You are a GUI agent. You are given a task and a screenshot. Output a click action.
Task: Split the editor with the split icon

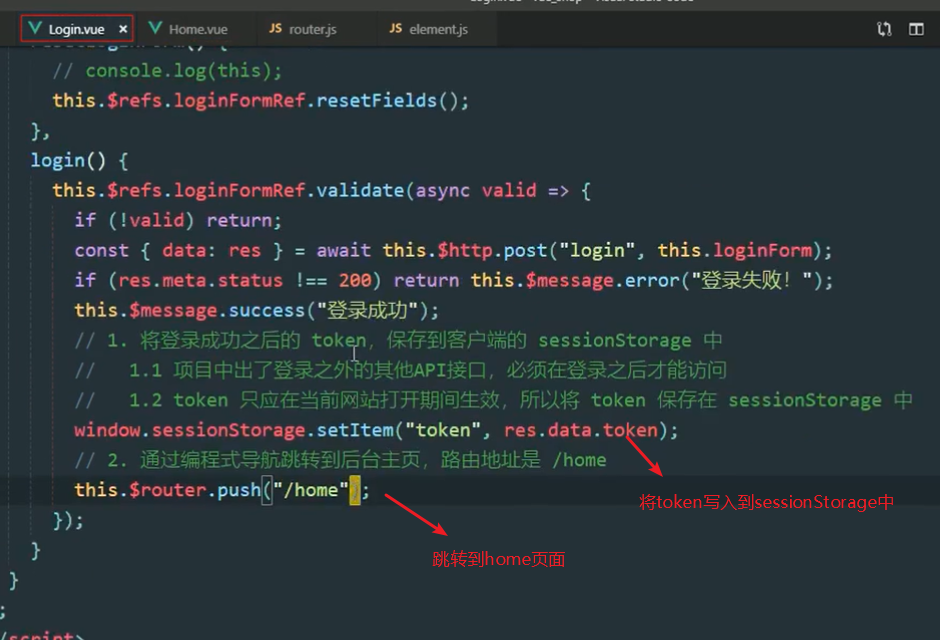click(916, 29)
